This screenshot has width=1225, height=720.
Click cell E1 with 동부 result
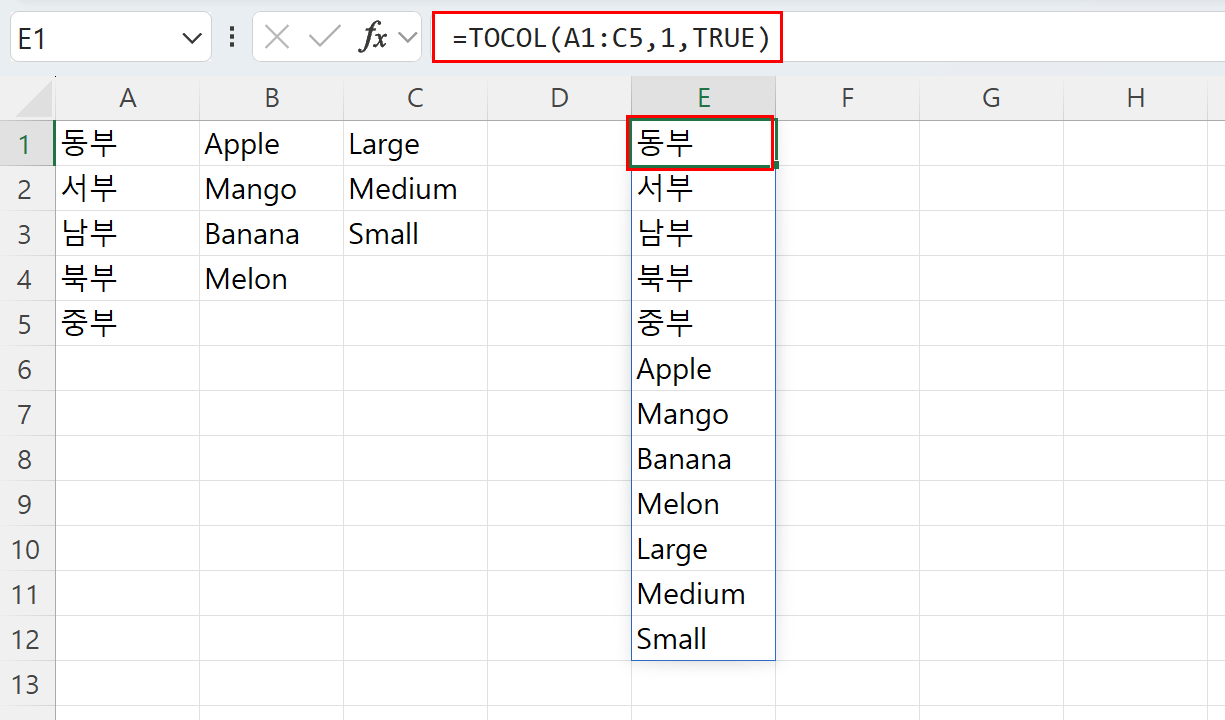(701, 144)
